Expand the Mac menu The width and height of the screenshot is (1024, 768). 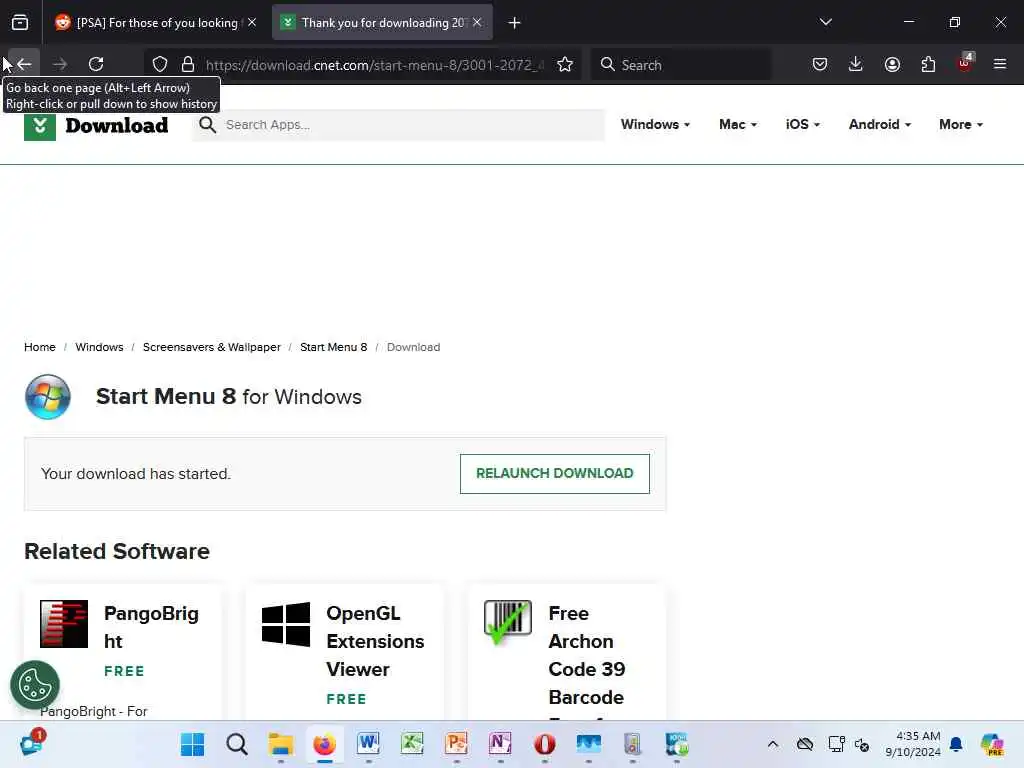pos(737,124)
